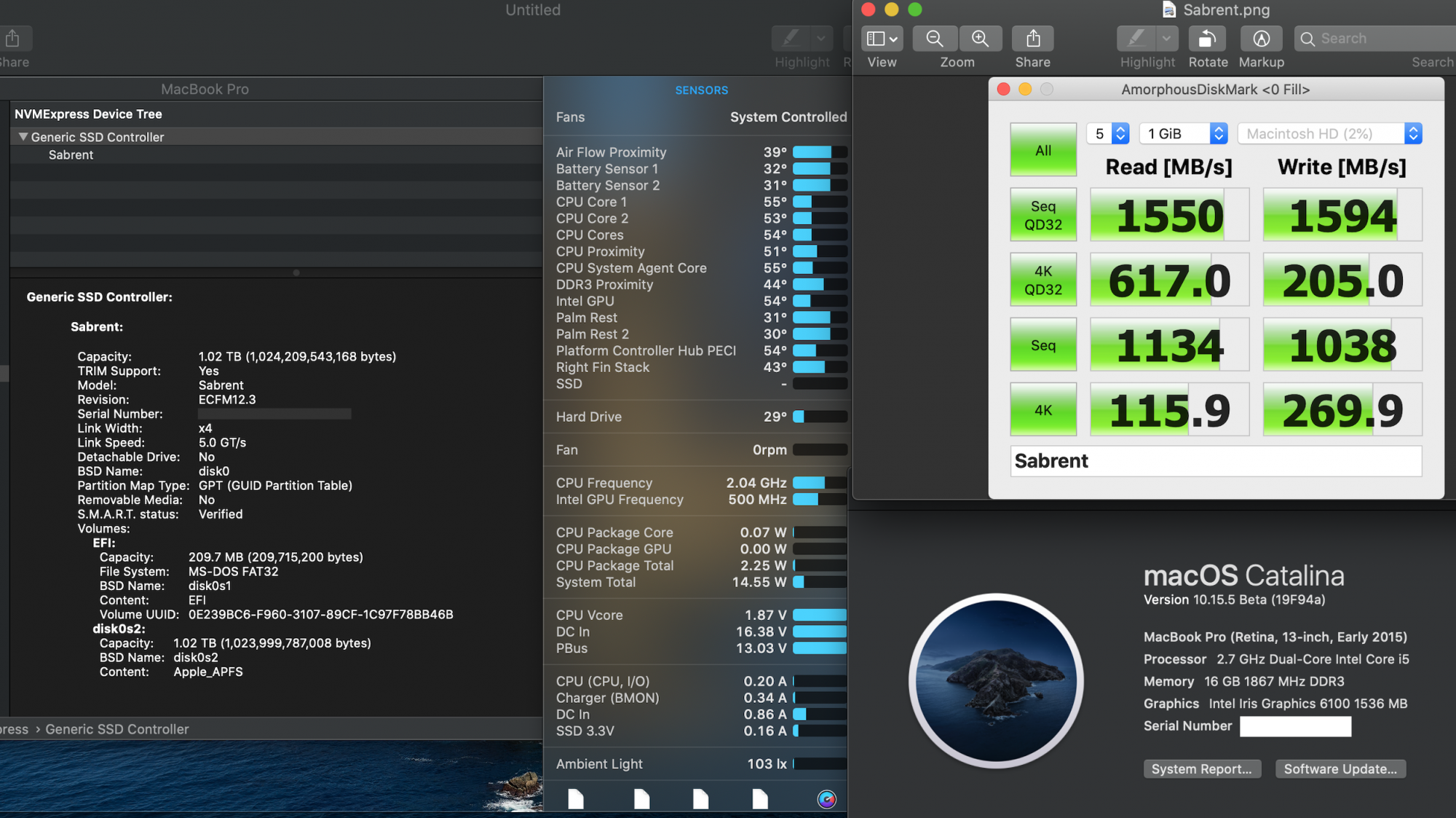
Task: Click the Zoom Out magnifier button
Action: pos(935,39)
